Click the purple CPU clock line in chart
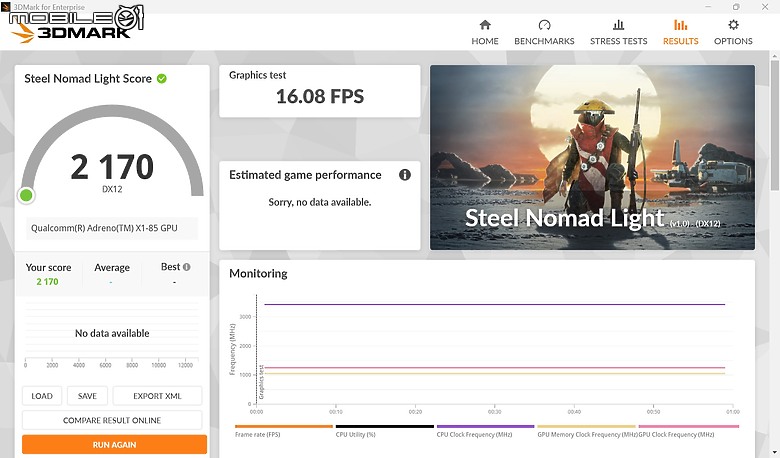The width and height of the screenshot is (780, 458). coord(494,304)
